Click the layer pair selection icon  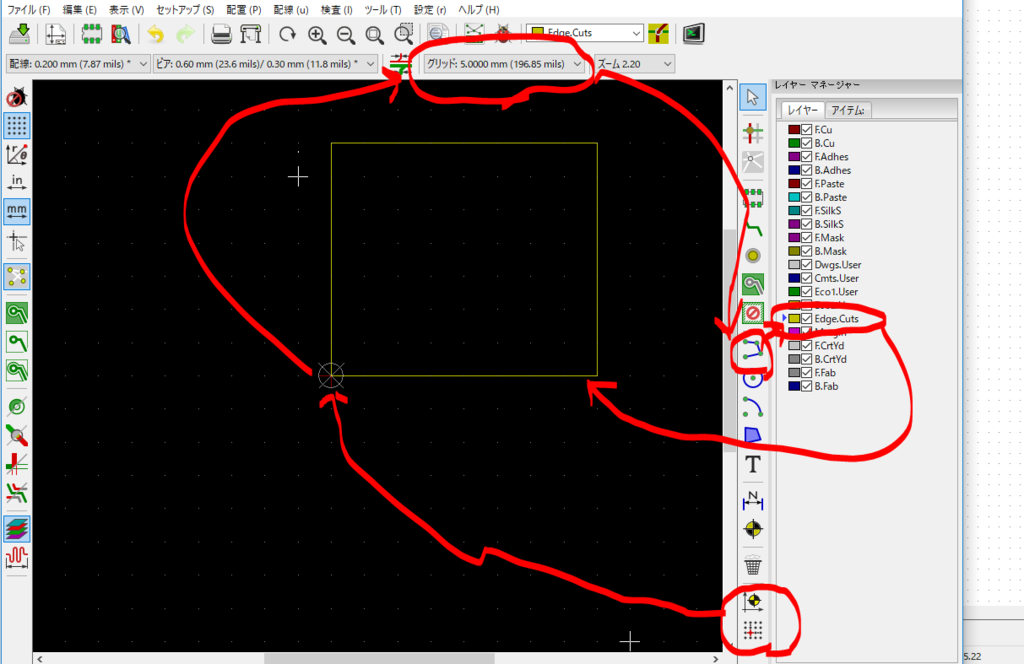coord(659,33)
